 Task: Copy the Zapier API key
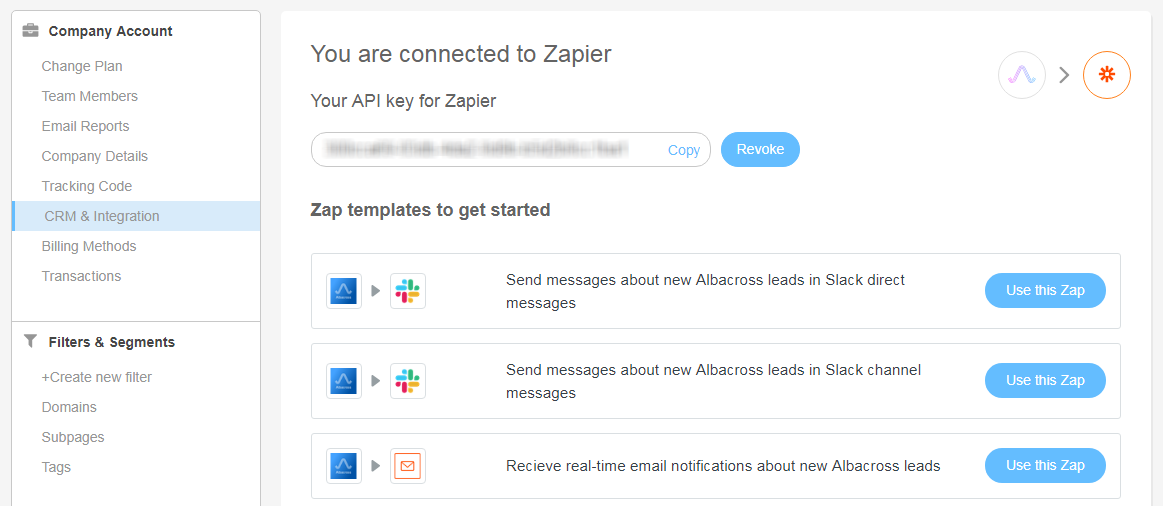[x=684, y=150]
